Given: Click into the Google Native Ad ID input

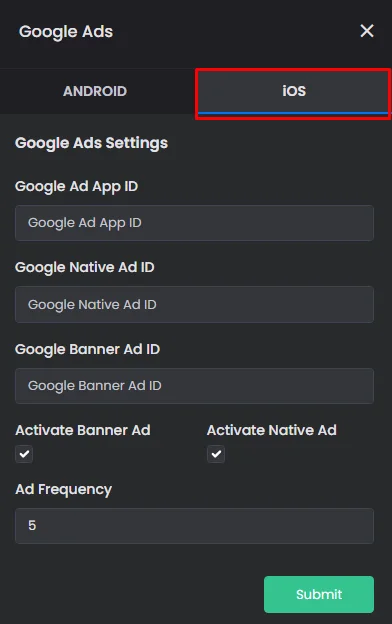Looking at the screenshot, I should click(x=194, y=304).
